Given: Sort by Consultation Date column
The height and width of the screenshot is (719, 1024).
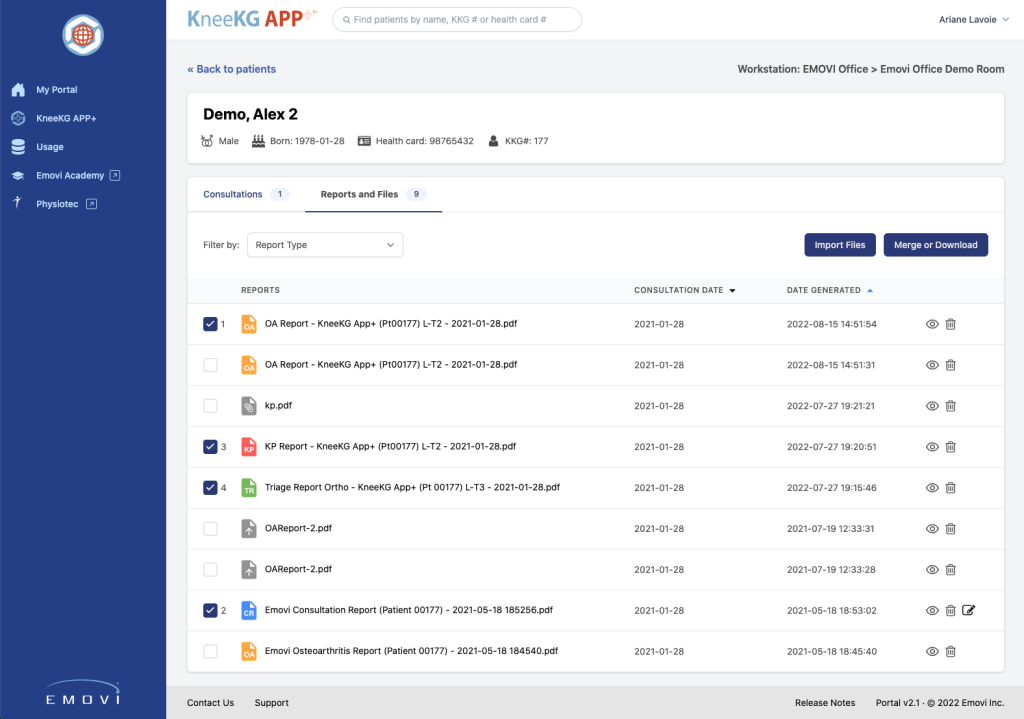Looking at the screenshot, I should tap(684, 290).
